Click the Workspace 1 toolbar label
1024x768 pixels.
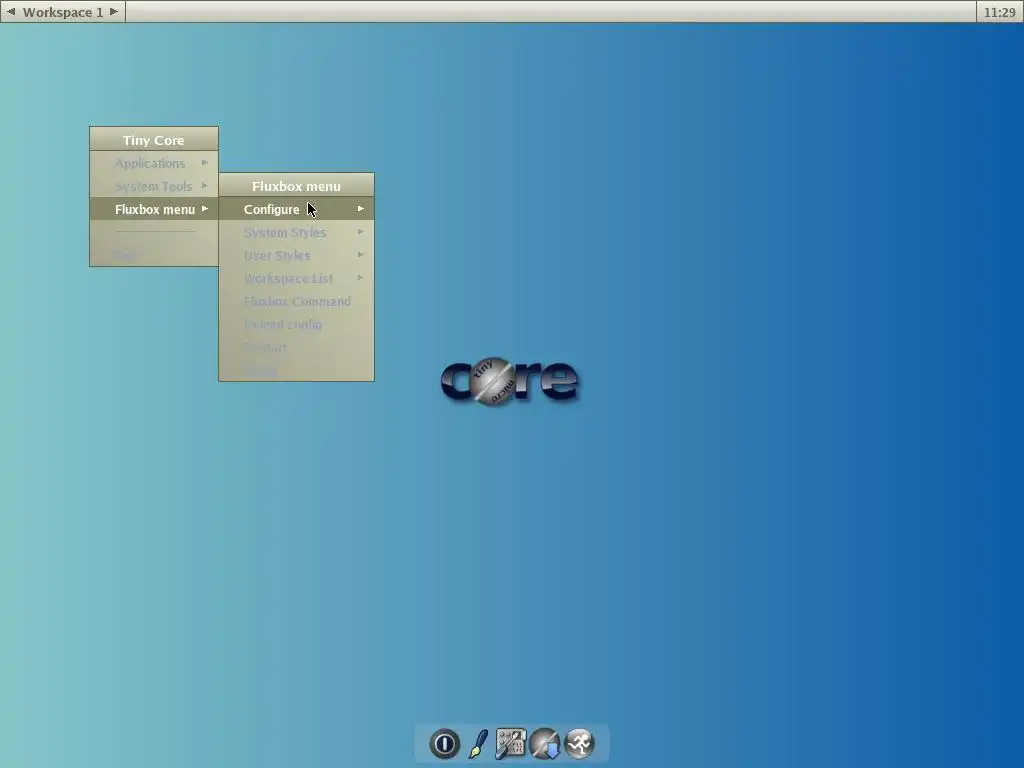tap(63, 12)
